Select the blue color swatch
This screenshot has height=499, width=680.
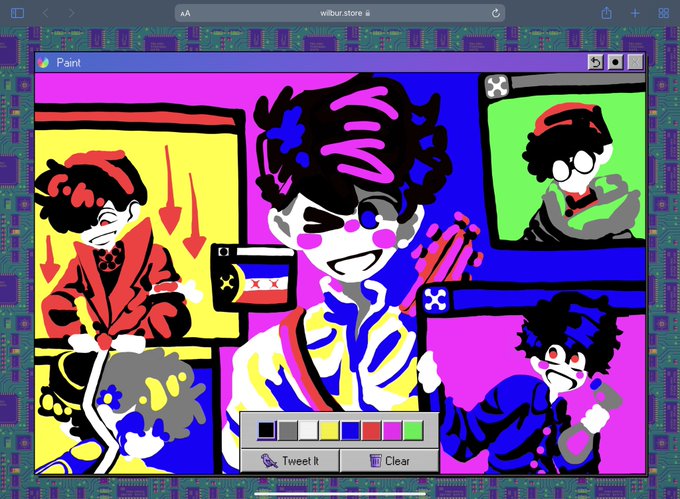(350, 430)
